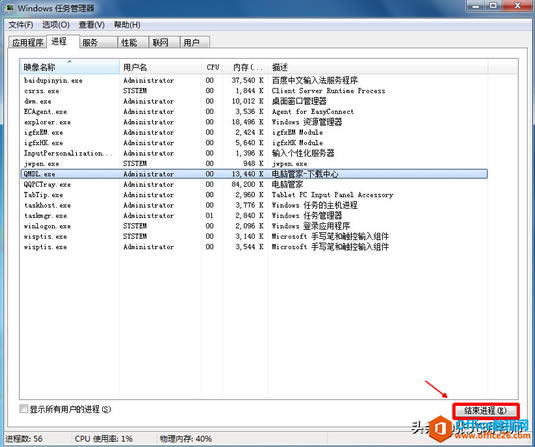This screenshot has height=447, width=535.
Task: Click the Task Manager title bar icon
Action: point(10,8)
